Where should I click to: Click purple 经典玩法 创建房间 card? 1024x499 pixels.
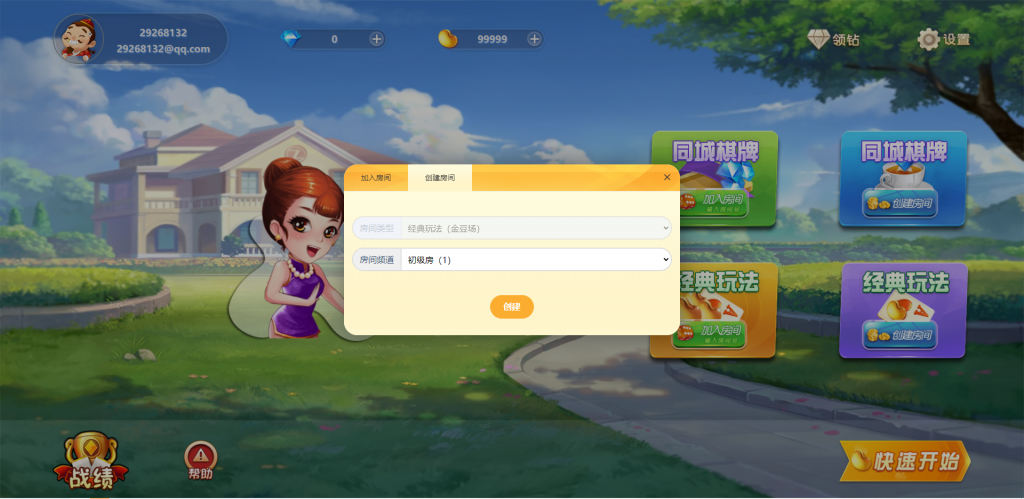(903, 310)
